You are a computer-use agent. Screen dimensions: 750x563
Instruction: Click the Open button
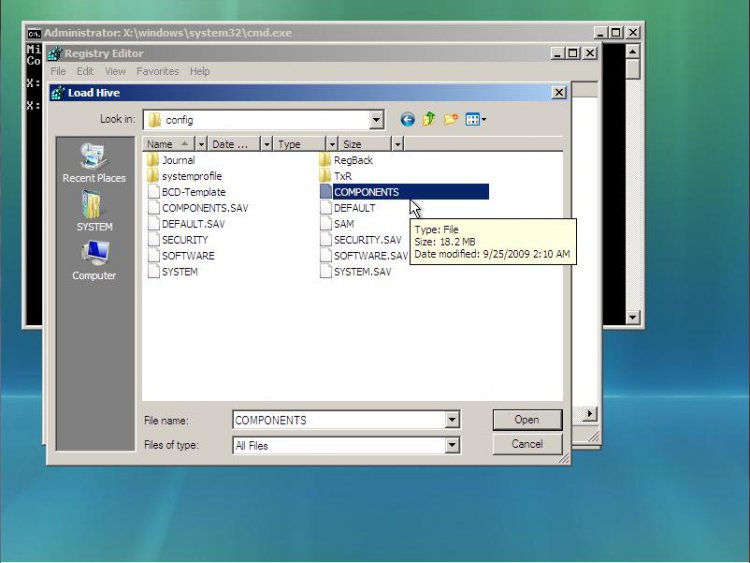(527, 419)
